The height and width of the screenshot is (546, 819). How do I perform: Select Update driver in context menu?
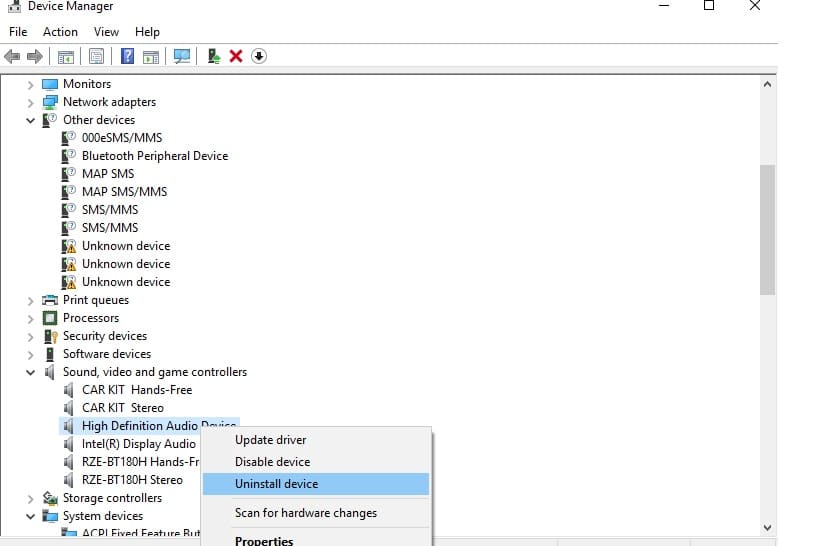pos(270,440)
